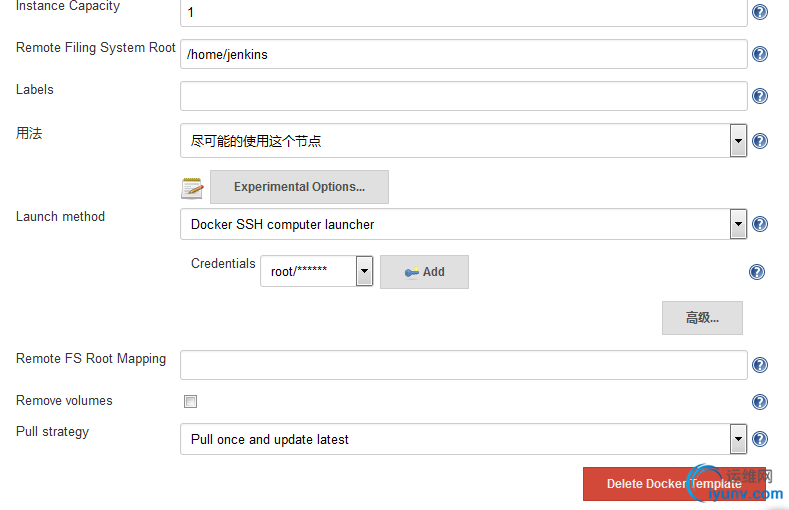Image resolution: width=789 pixels, height=510 pixels.
Task: Open help for Remote FS Root Mapping
Action: 759,365
